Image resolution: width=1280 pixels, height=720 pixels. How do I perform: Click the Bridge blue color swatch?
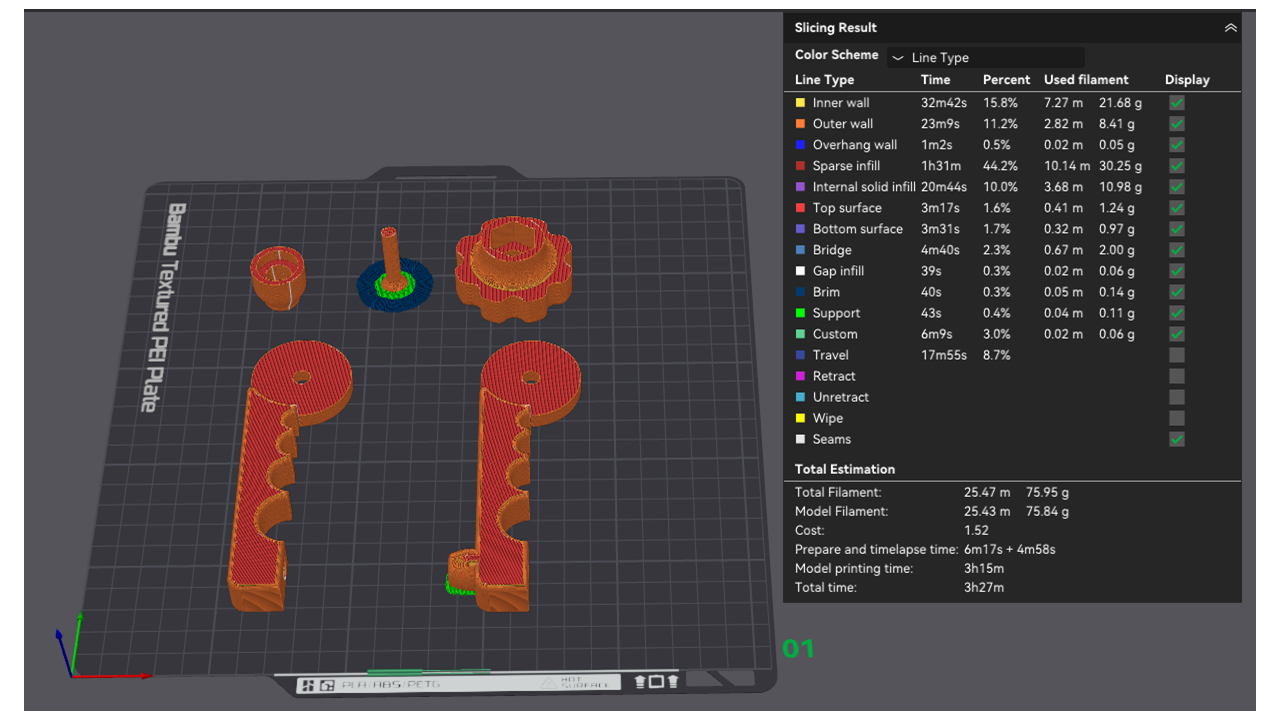pos(800,250)
